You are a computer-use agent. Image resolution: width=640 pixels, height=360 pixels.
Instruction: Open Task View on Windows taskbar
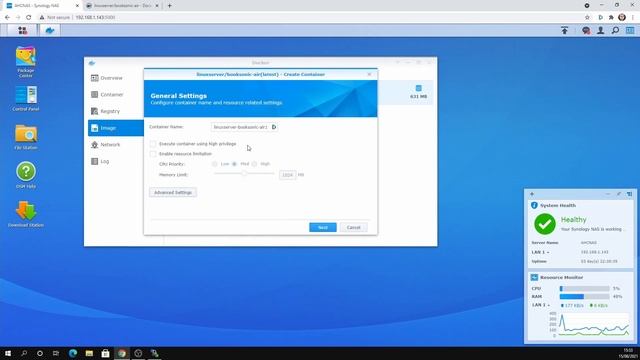pos(56,353)
